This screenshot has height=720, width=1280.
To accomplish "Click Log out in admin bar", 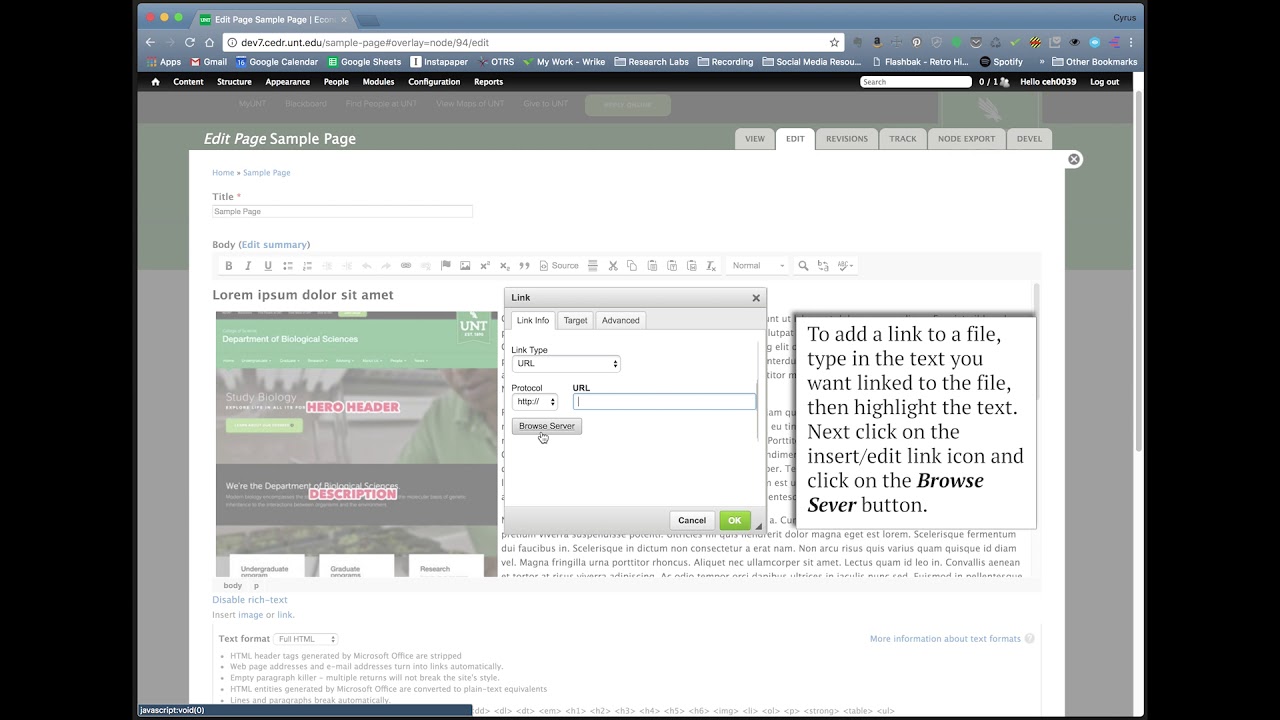I will click(x=1104, y=82).
